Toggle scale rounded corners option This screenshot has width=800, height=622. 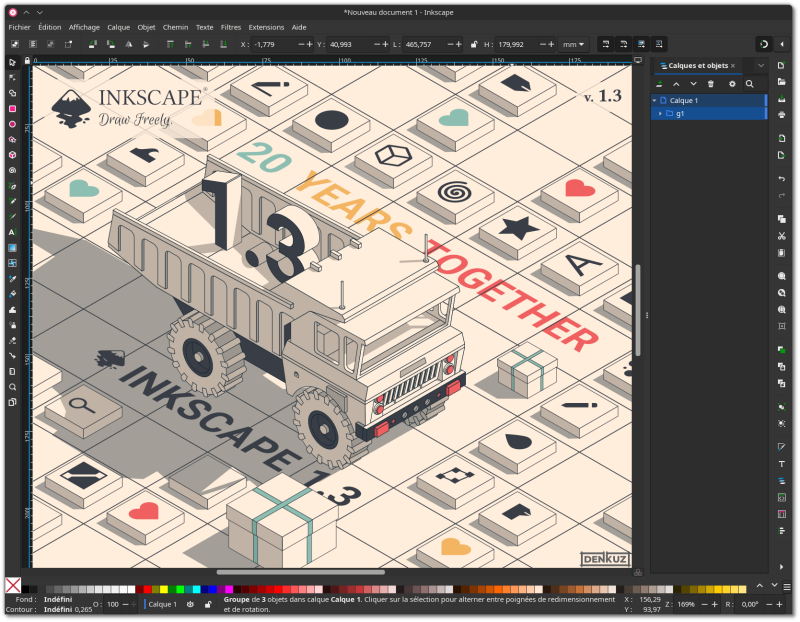[623, 44]
